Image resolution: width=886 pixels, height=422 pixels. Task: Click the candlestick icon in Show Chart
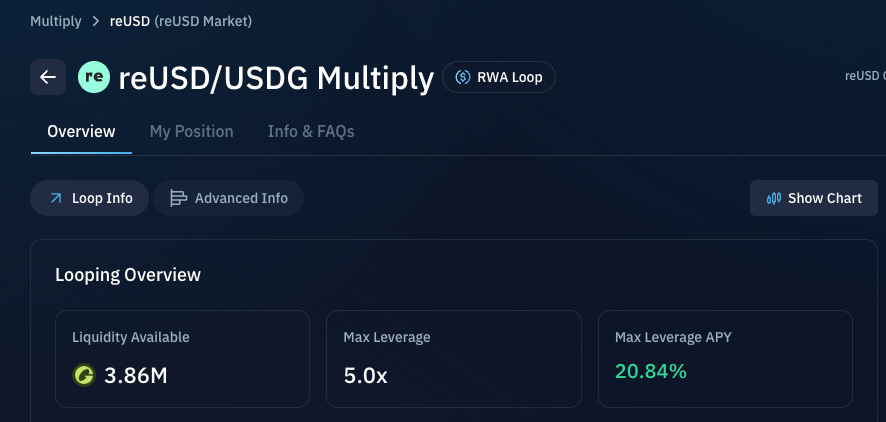[x=774, y=198]
